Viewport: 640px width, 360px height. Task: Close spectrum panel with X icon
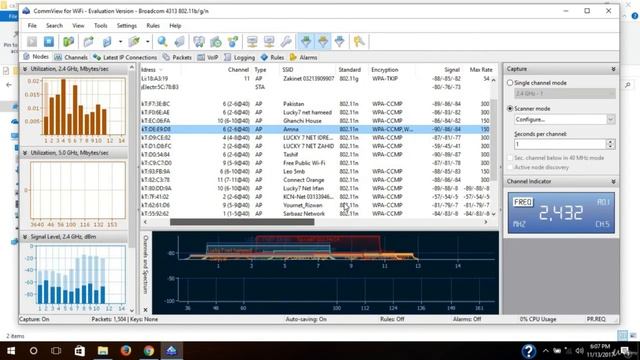[x=145, y=310]
